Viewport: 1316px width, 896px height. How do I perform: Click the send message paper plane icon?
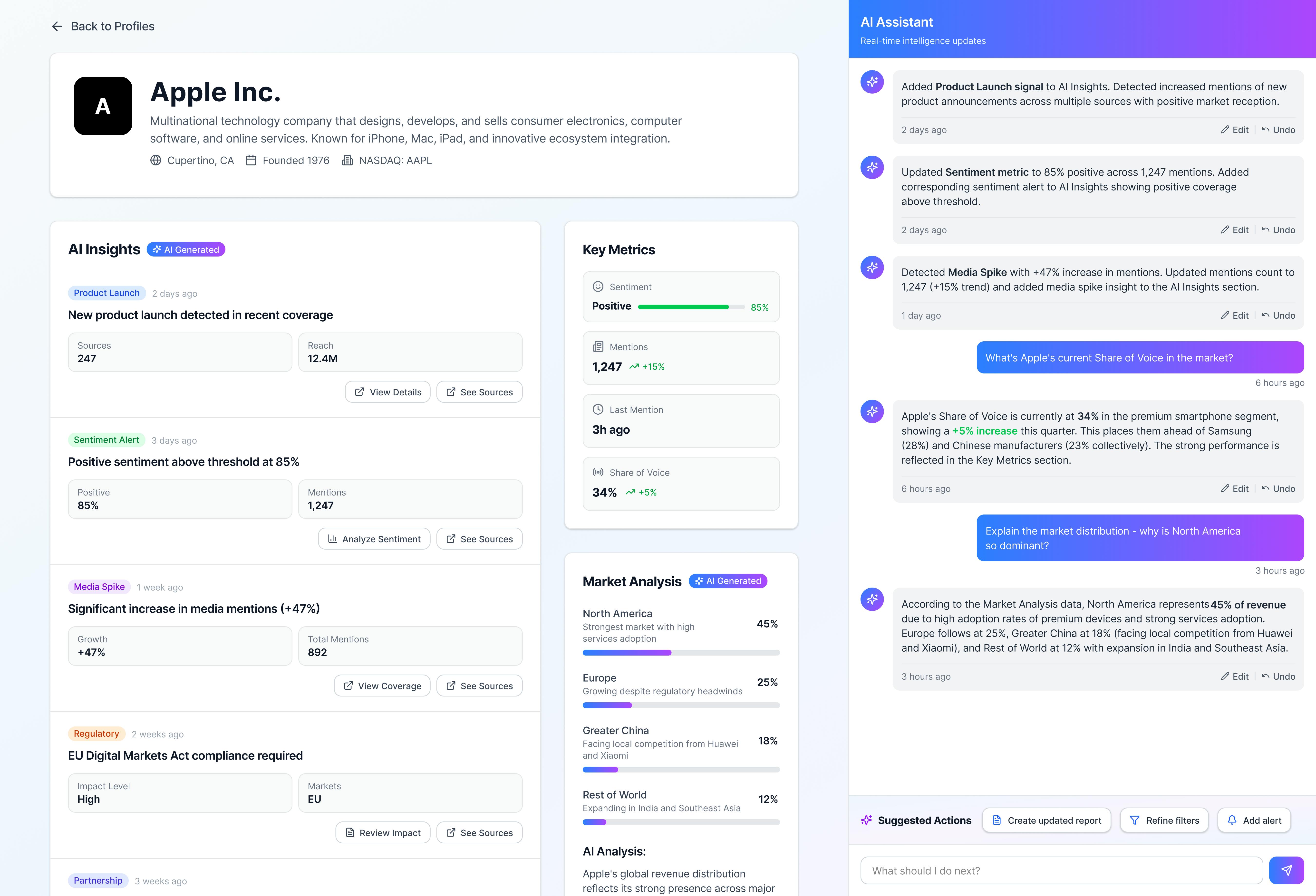click(1286, 870)
